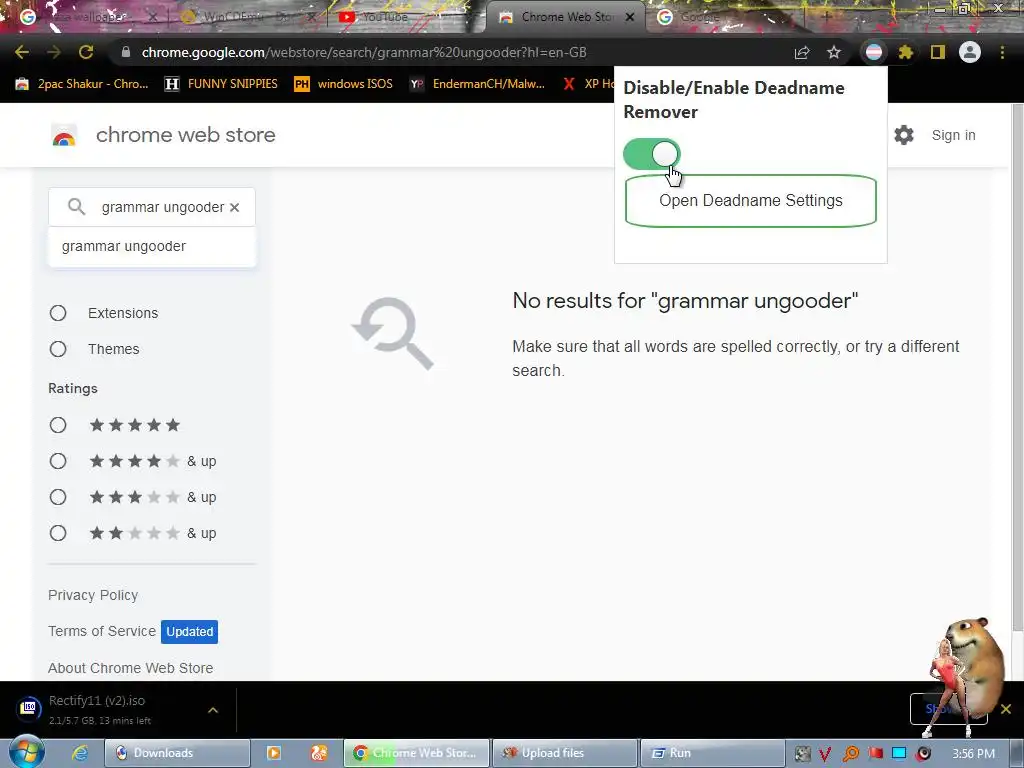Viewport: 1024px width, 768px height.
Task: Click Show all downloads button
Action: point(948,709)
